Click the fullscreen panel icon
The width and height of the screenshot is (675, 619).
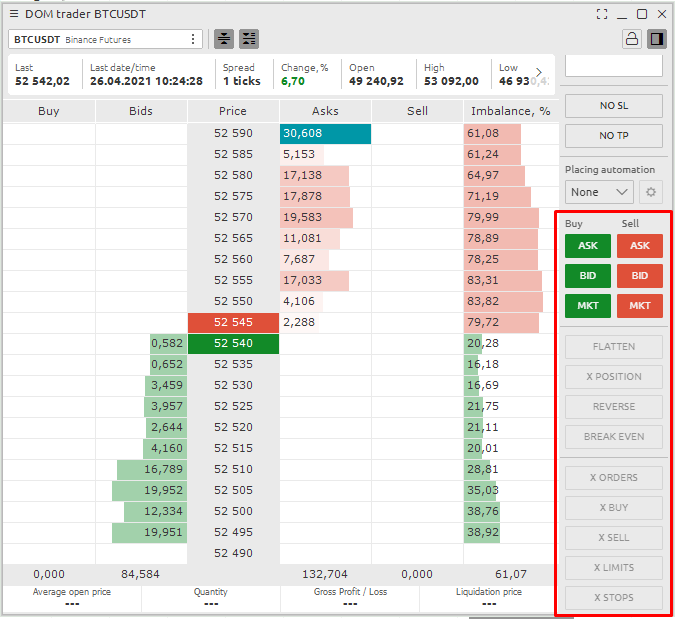click(x=602, y=14)
